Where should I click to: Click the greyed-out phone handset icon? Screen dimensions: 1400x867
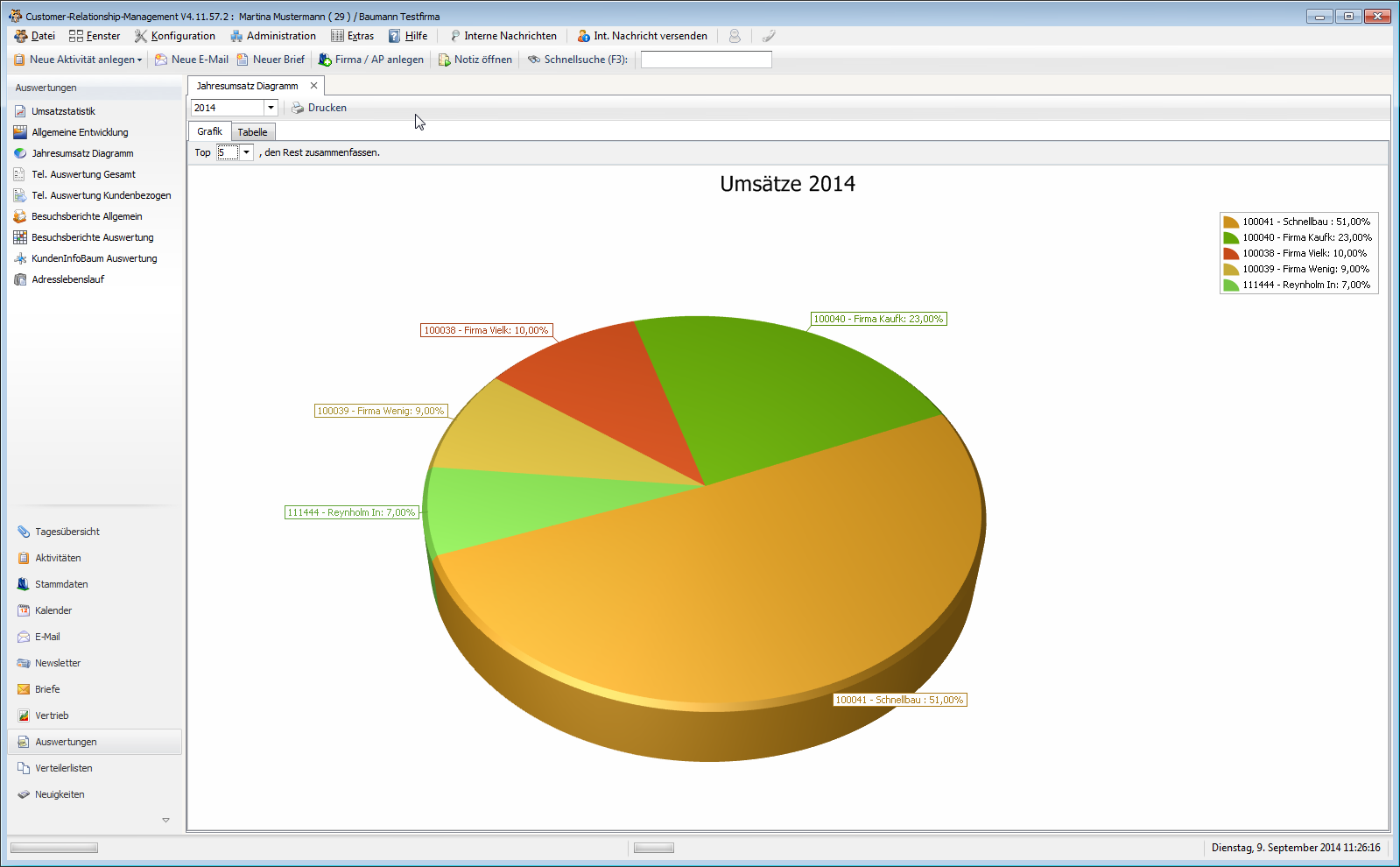769,36
